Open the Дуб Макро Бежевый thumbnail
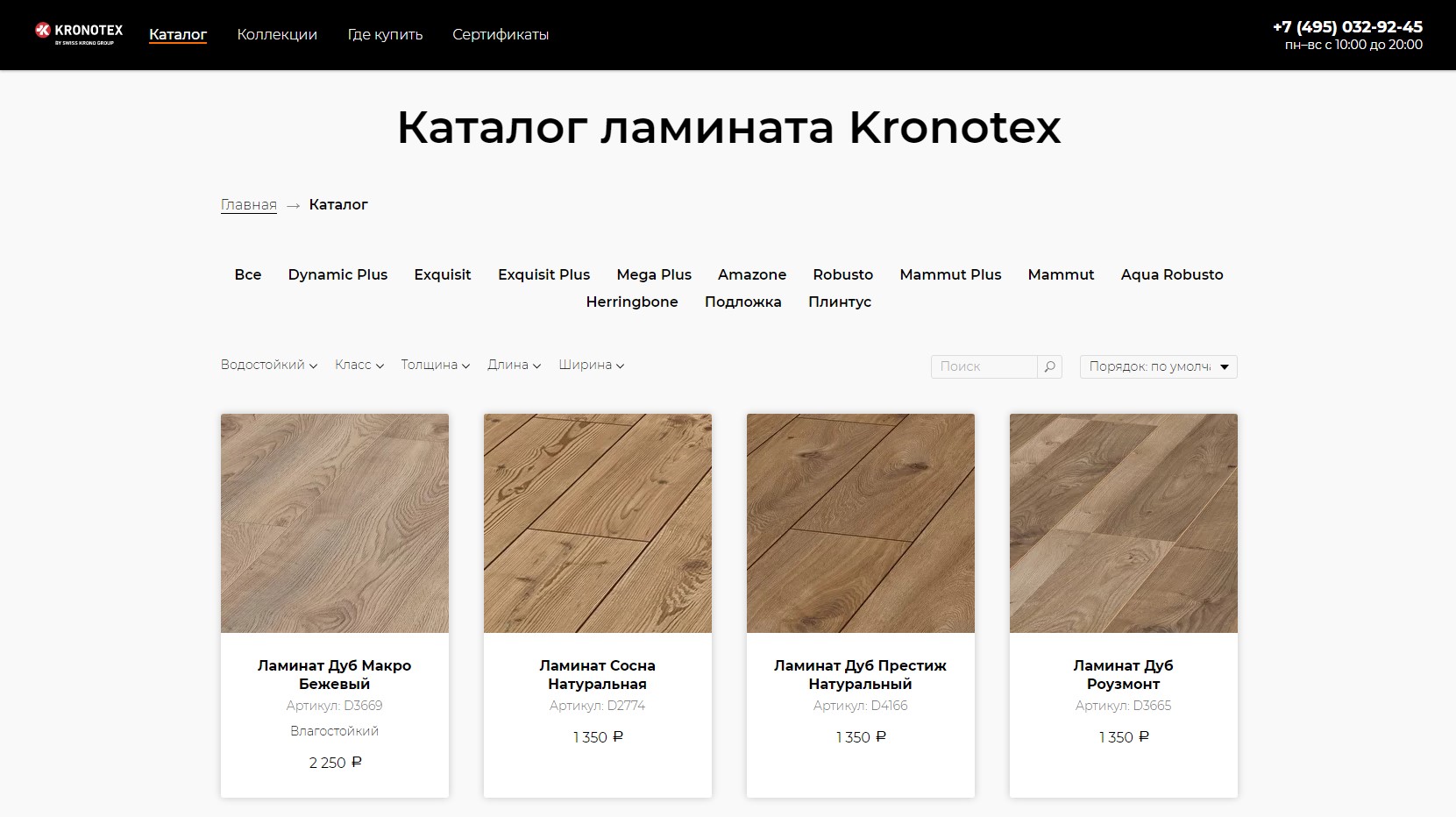Viewport: 1456px width, 817px height. point(335,523)
